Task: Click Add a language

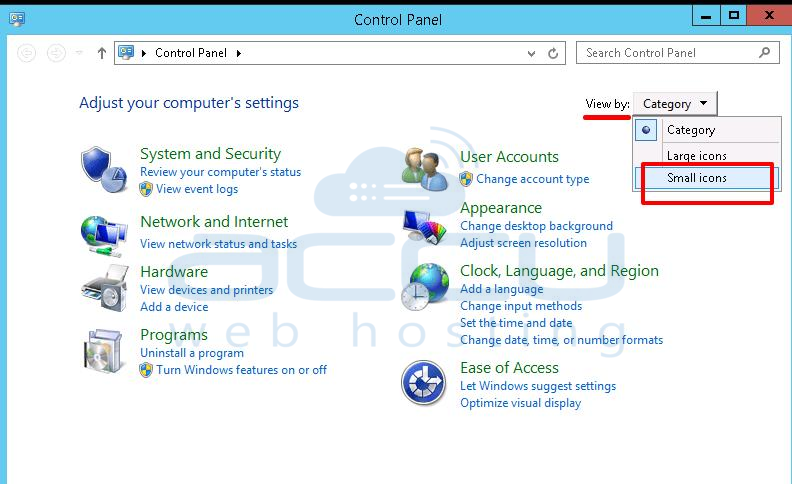Action: (501, 289)
